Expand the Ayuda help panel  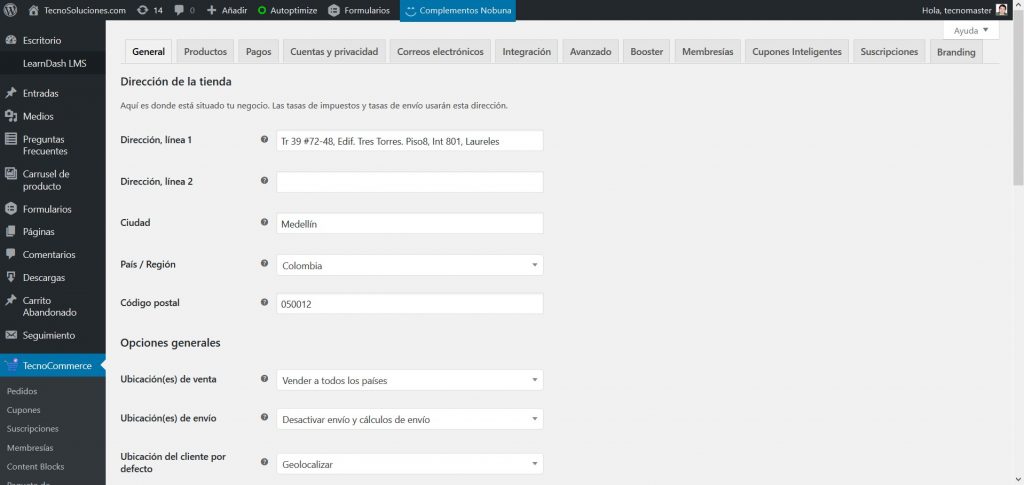(971, 31)
